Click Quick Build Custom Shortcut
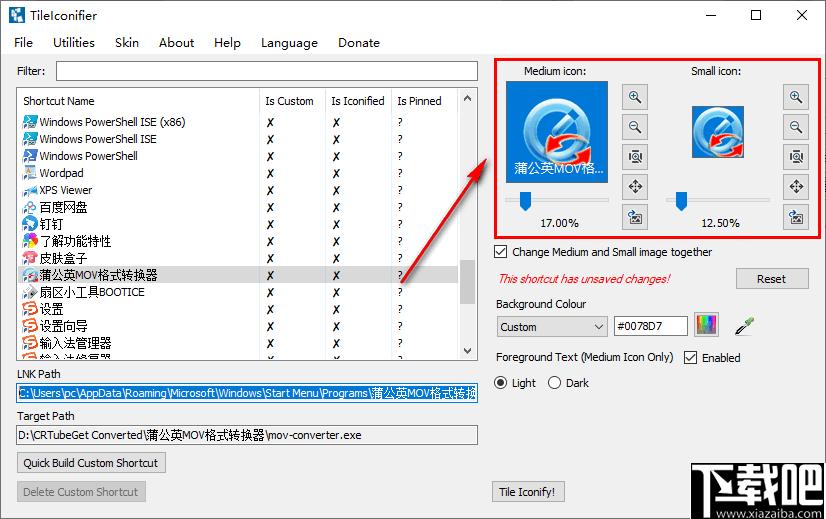 point(91,463)
